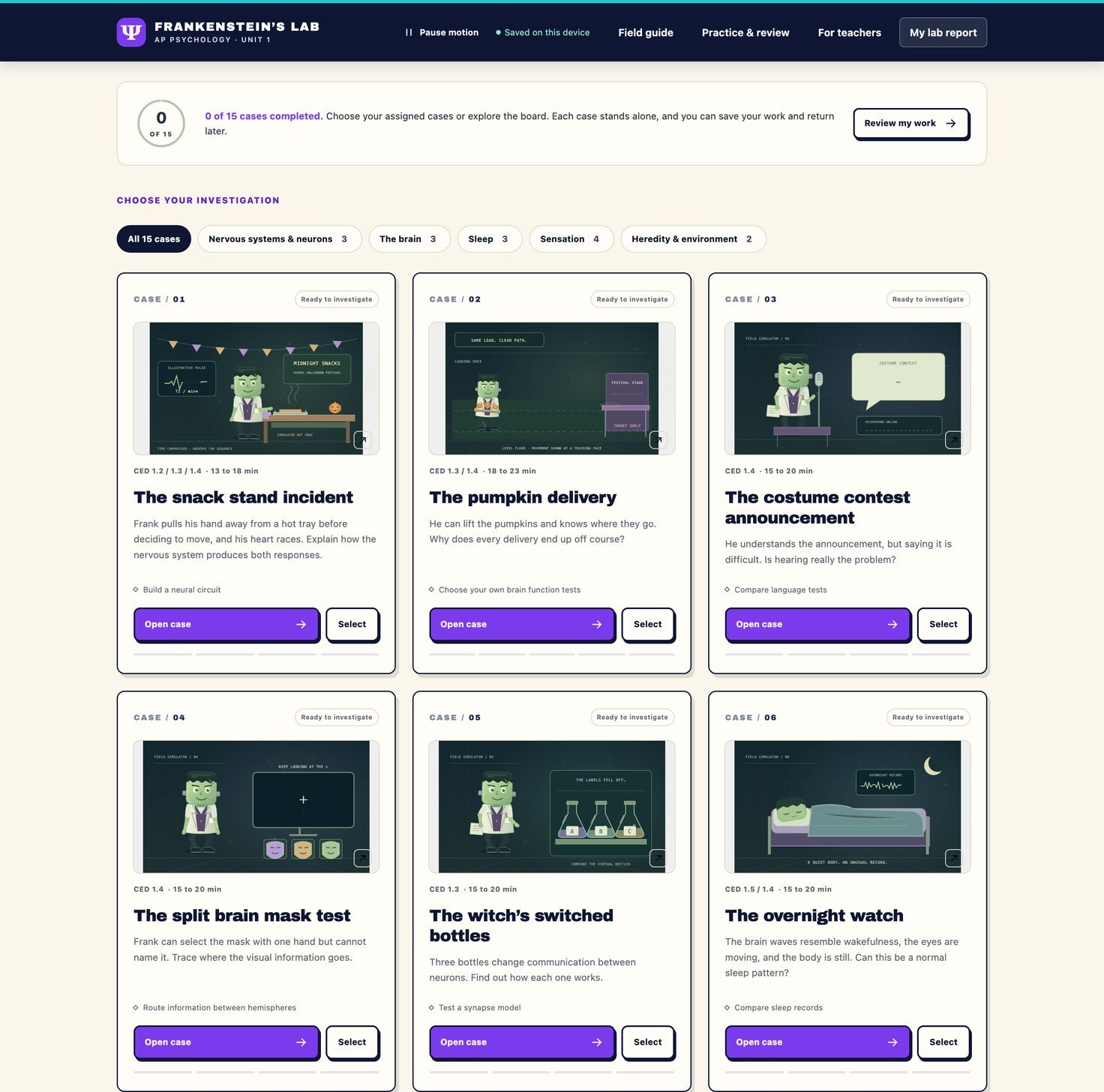1104x1092 pixels.
Task: Expand the Case 06 overnight watch illustration
Action: (x=953, y=857)
